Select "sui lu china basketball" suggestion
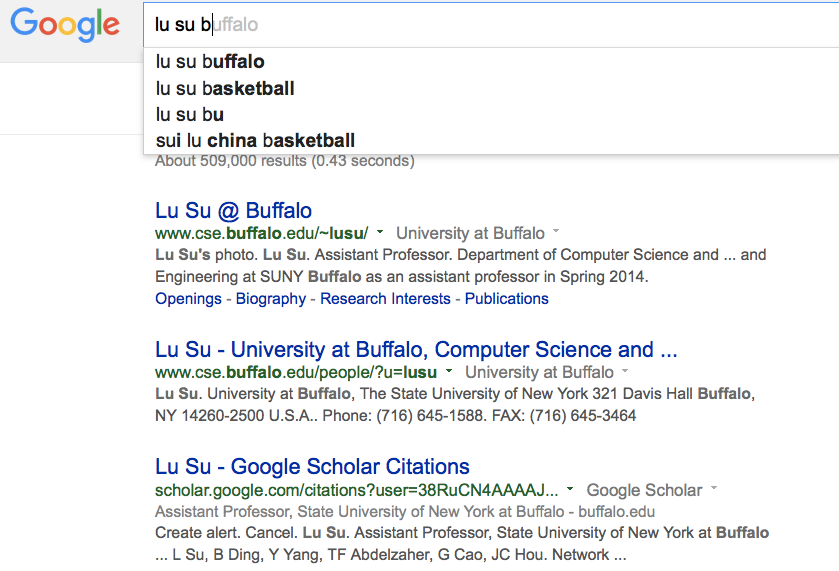The height and width of the screenshot is (571, 839). point(255,140)
